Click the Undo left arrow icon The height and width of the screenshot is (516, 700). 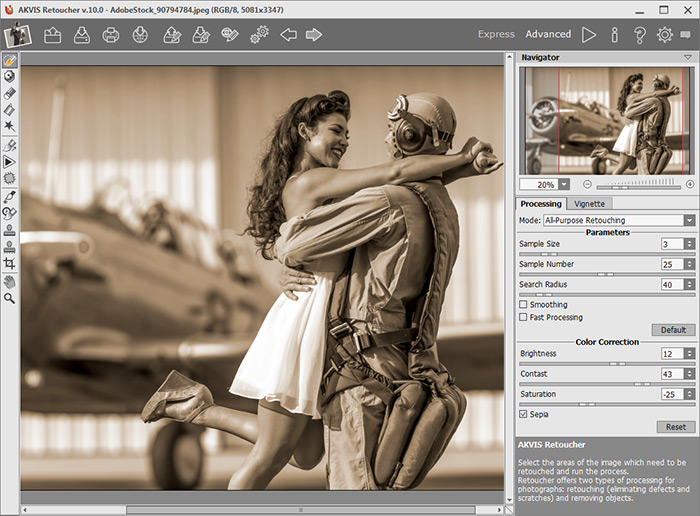288,35
